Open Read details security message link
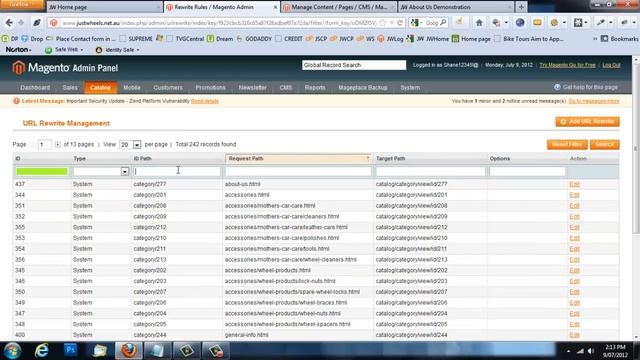 [205, 101]
